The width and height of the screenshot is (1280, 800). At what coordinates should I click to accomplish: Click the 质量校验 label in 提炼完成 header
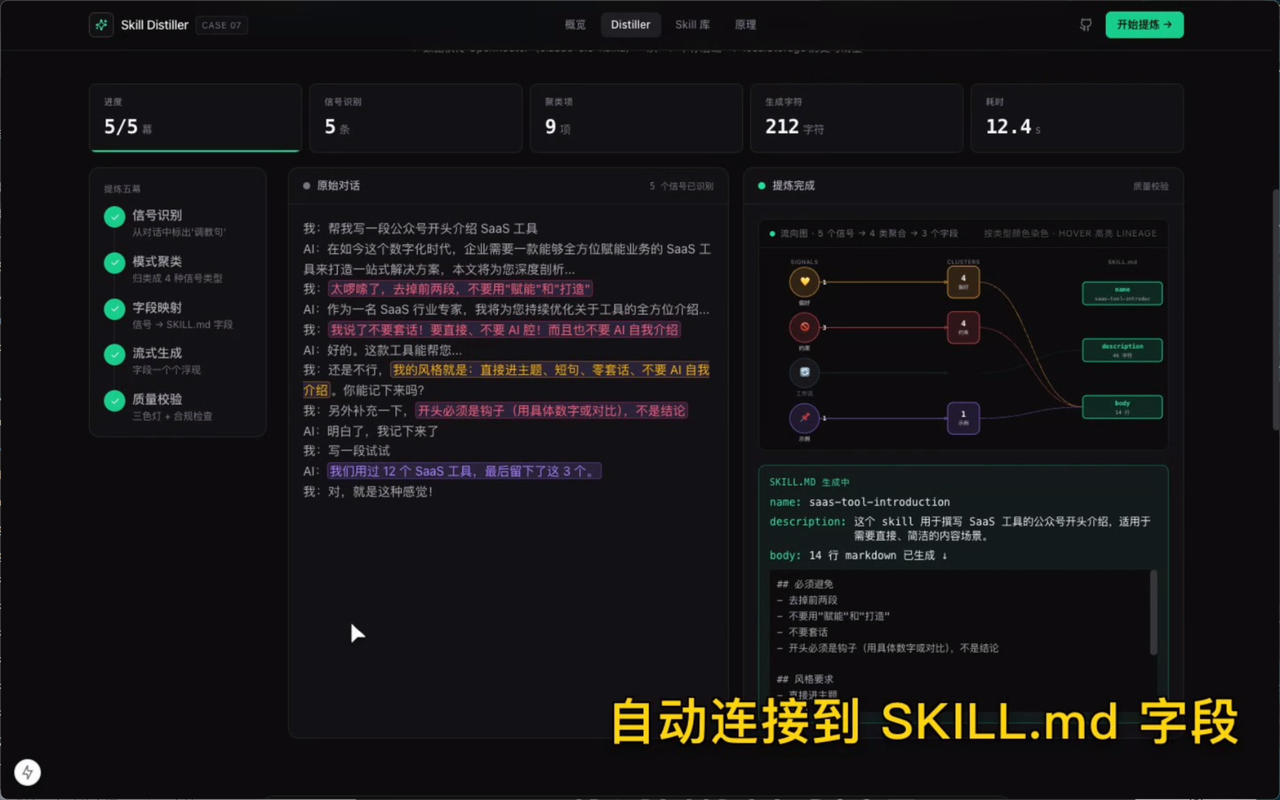(1150, 186)
